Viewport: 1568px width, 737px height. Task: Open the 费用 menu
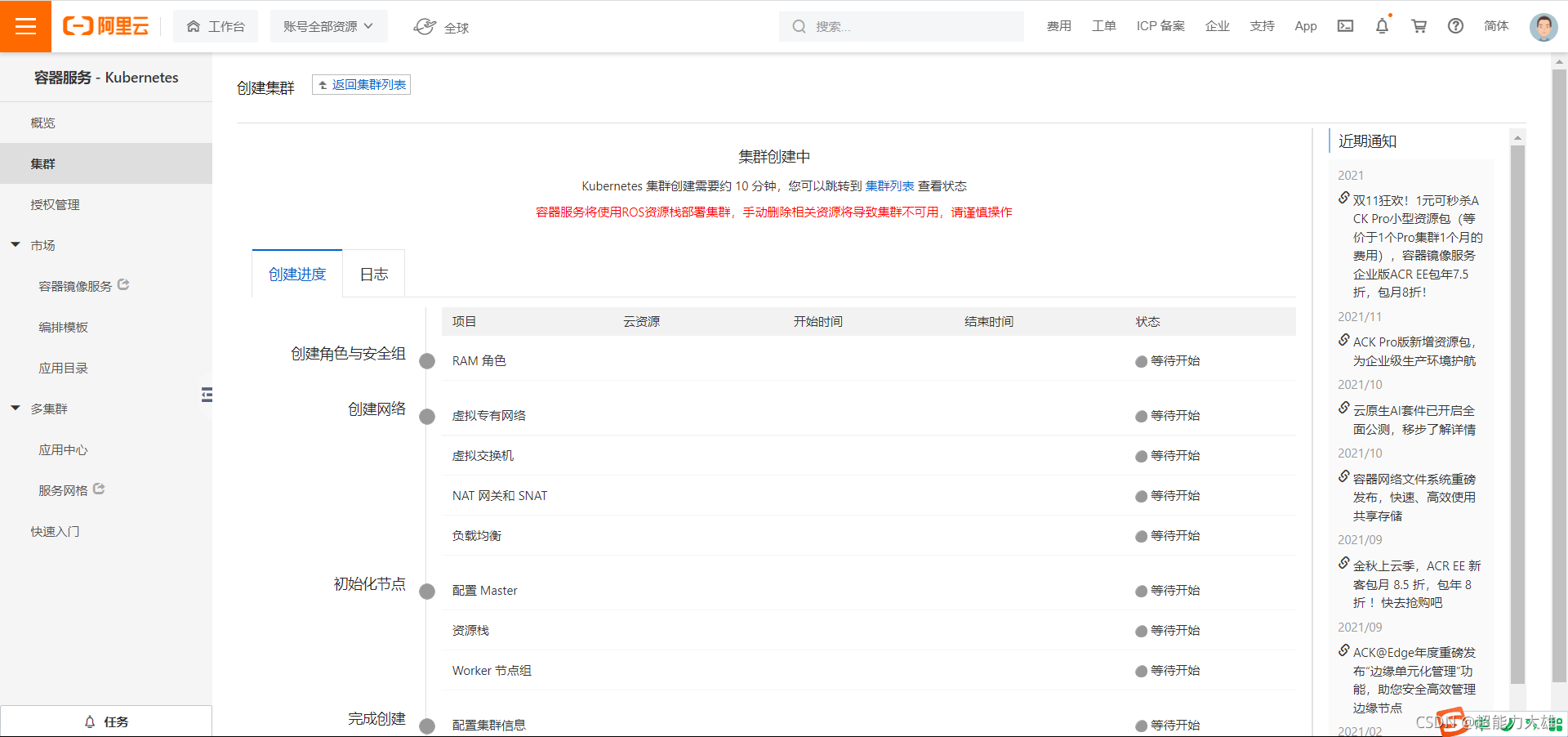(x=1058, y=26)
